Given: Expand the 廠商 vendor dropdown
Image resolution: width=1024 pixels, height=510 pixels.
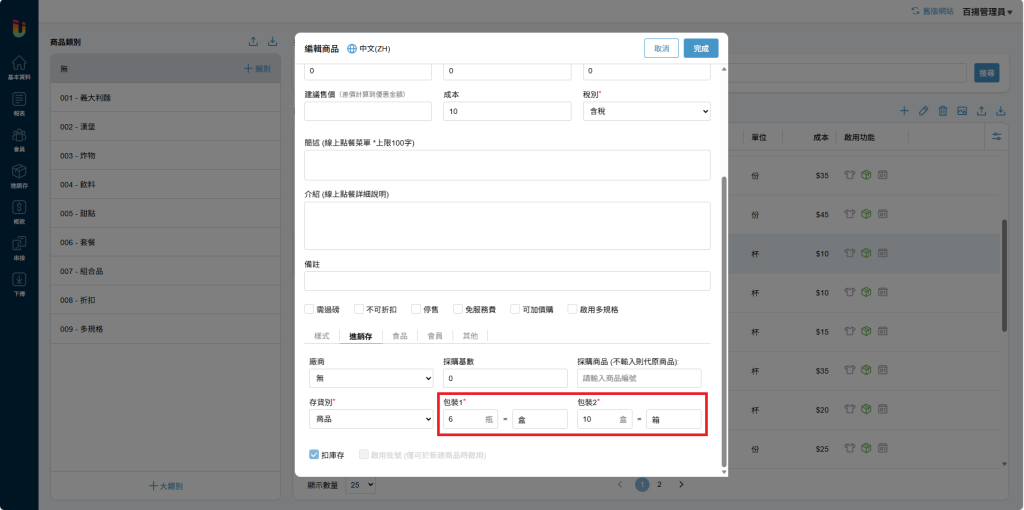Looking at the screenshot, I should click(371, 379).
